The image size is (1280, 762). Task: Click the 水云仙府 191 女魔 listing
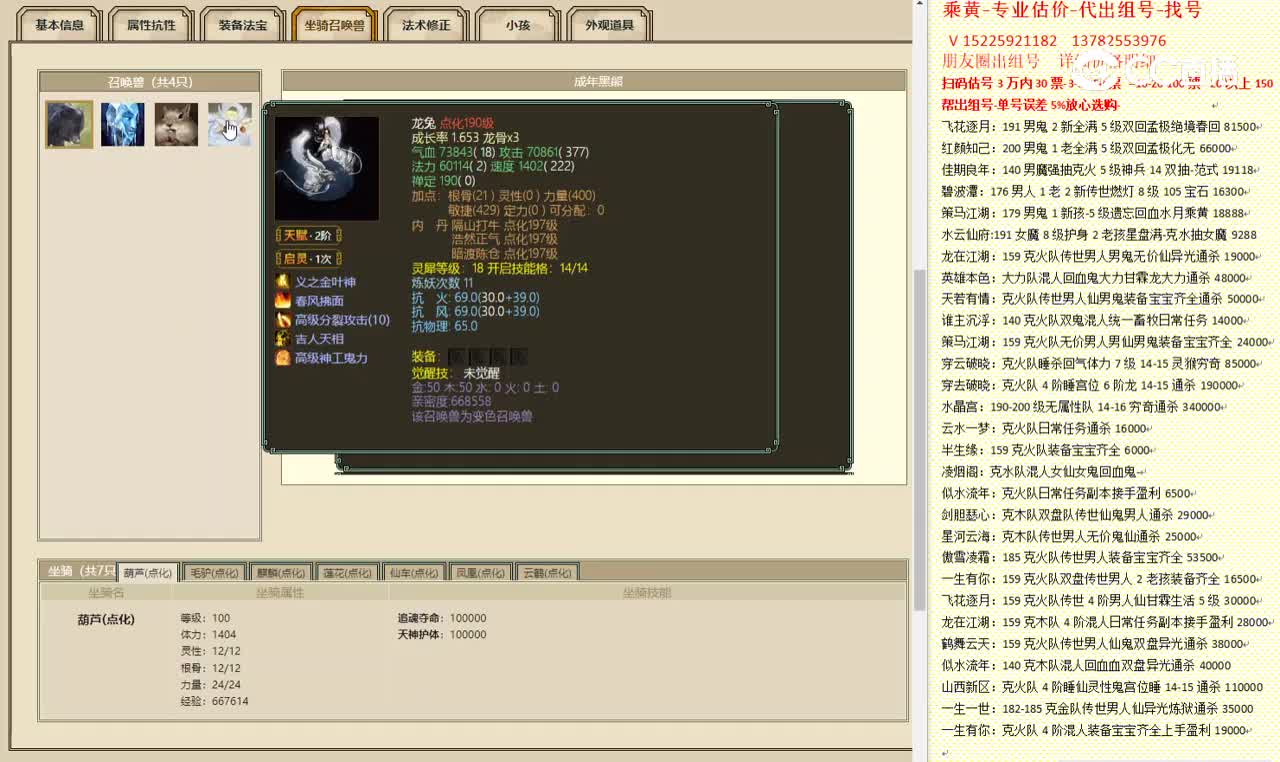(x=1098, y=235)
